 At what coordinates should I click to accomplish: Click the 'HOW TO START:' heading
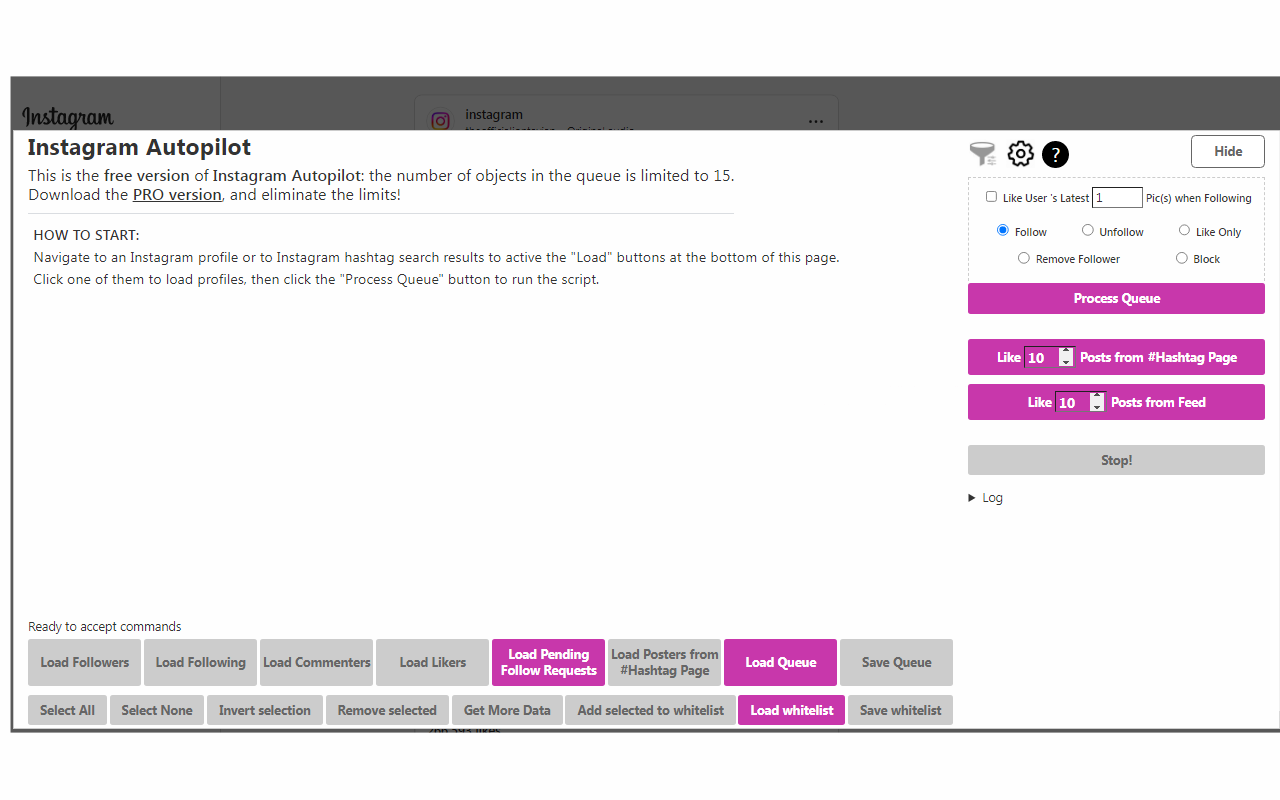coord(87,235)
